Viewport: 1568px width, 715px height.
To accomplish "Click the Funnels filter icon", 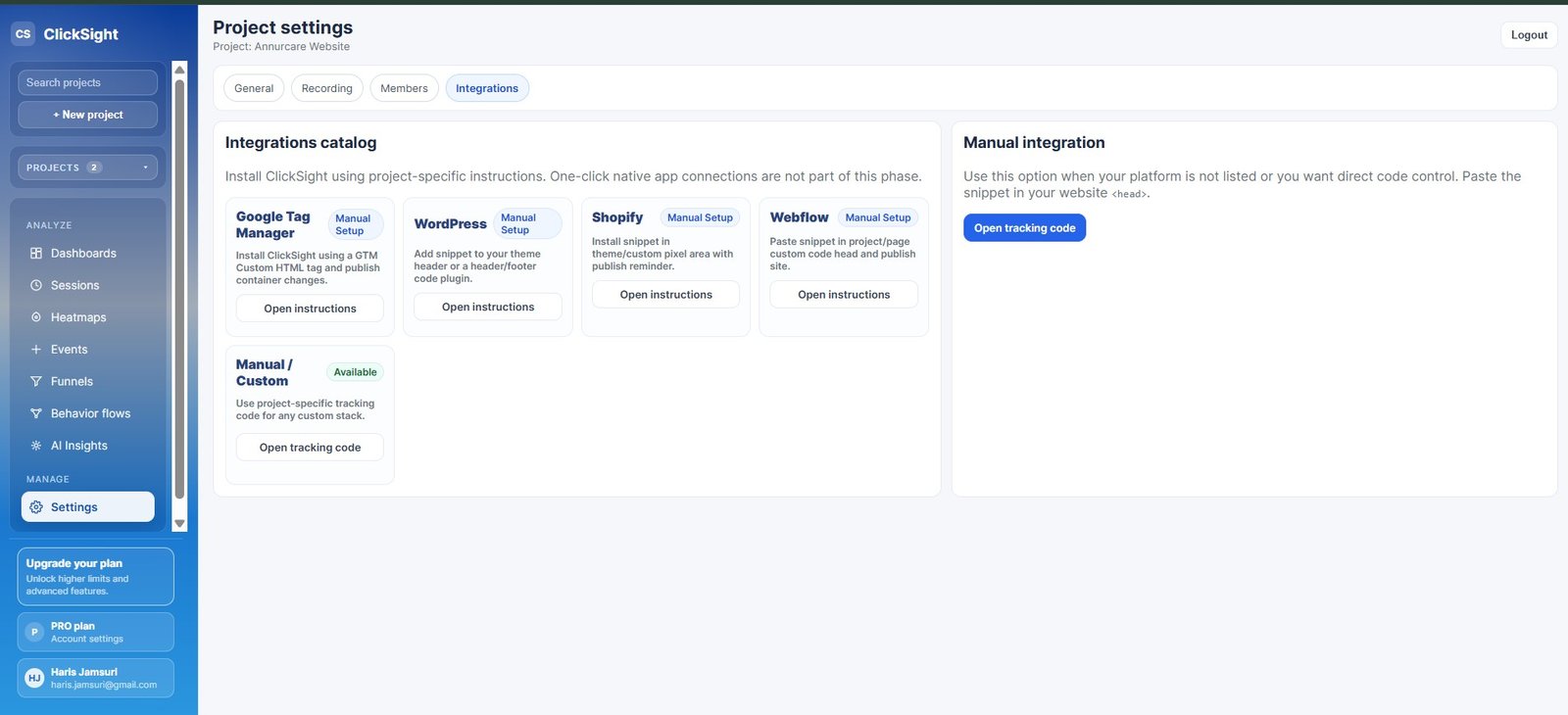I will click(36, 381).
